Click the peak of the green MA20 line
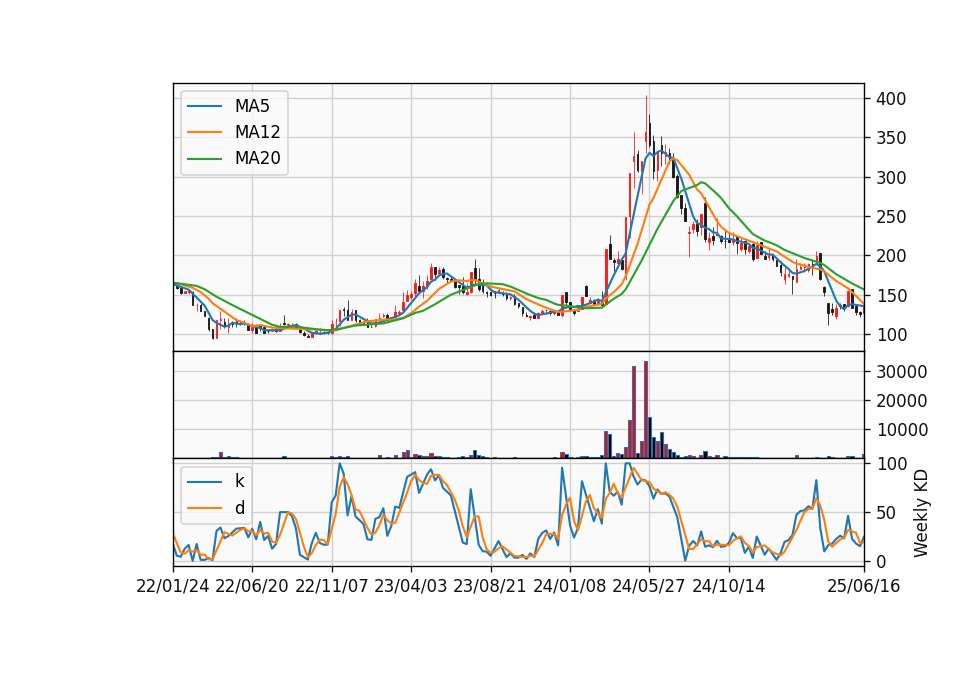960x690 pixels. (x=702, y=182)
